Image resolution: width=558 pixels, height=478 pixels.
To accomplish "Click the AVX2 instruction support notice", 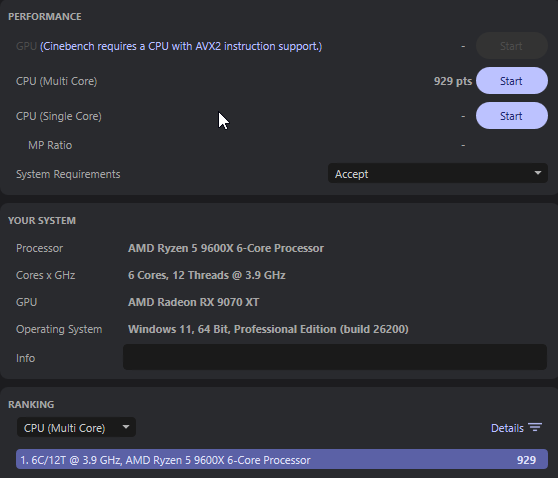I will pos(181,46).
